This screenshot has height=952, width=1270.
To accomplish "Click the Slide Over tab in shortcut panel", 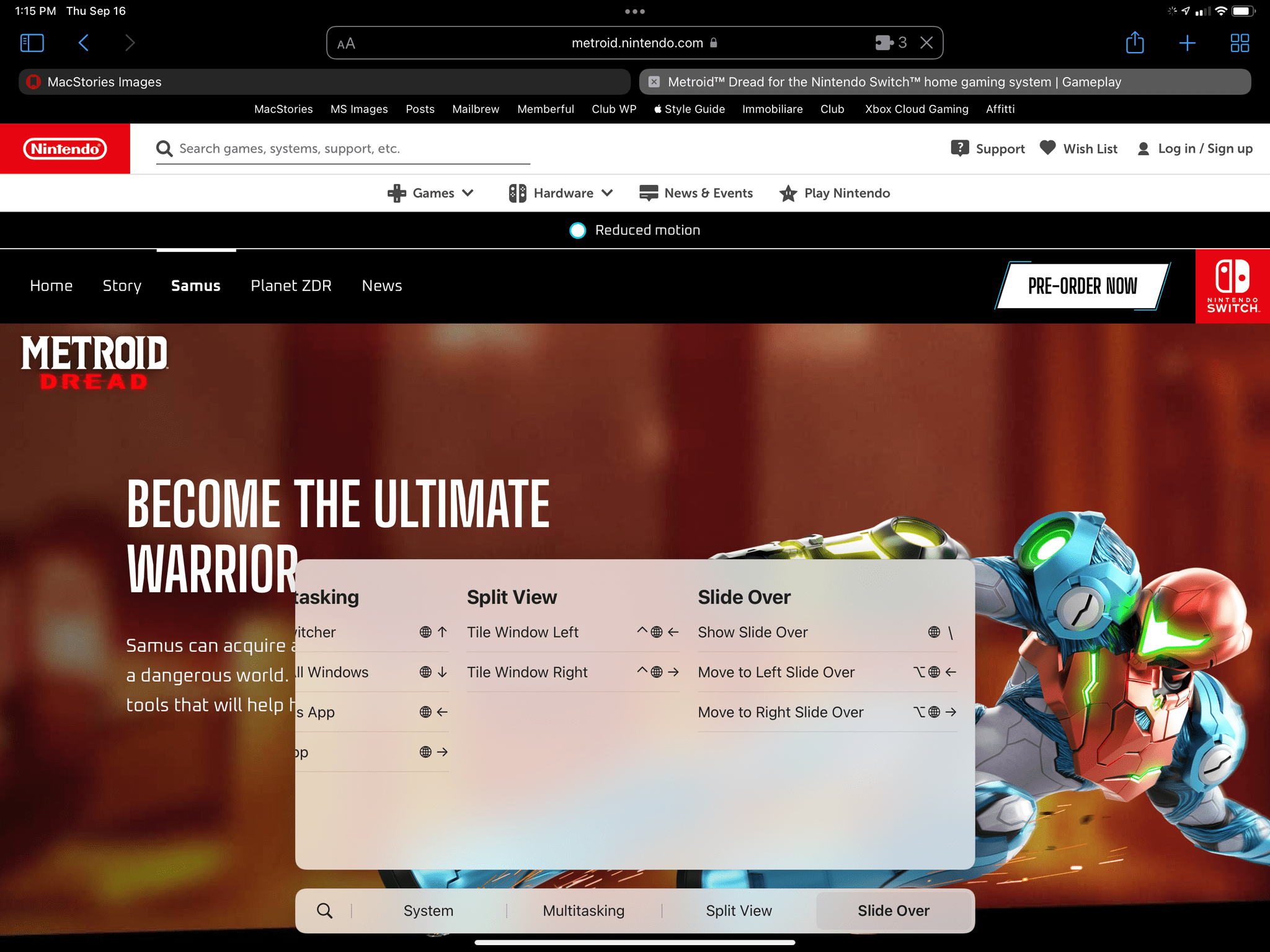I will tap(892, 910).
